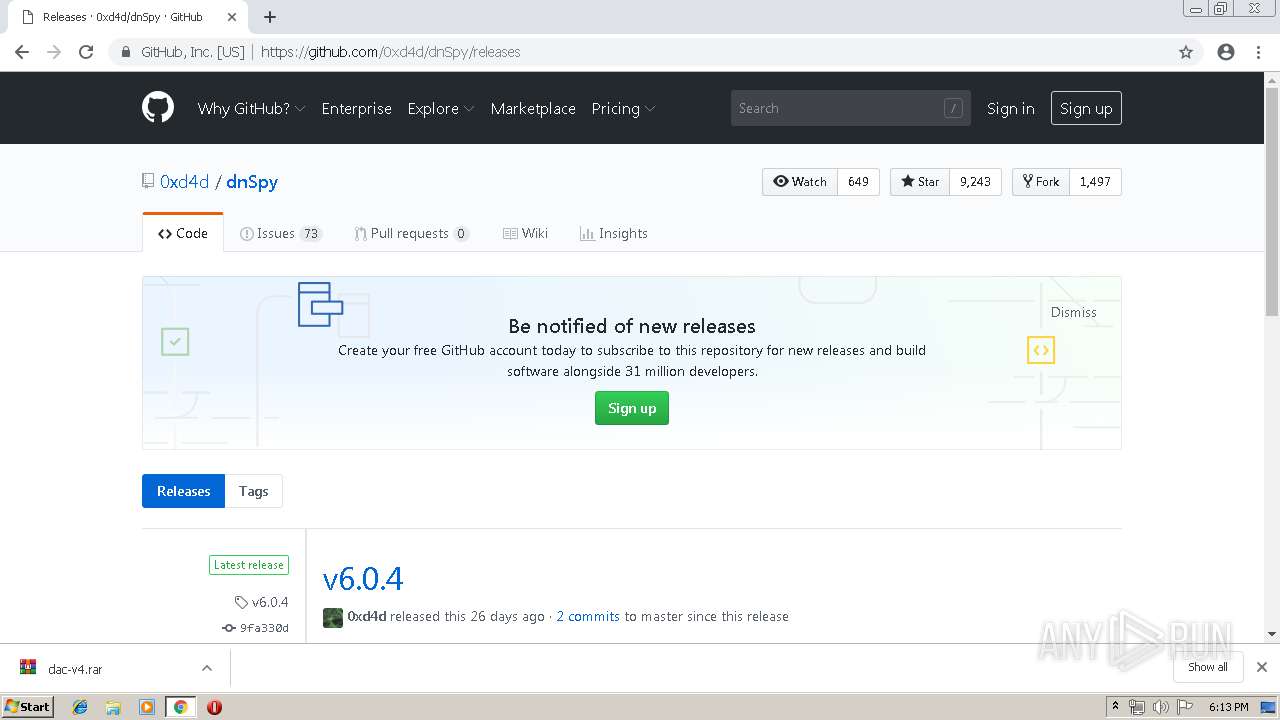
Task: Open dnSpy repository link
Action: [252, 181]
